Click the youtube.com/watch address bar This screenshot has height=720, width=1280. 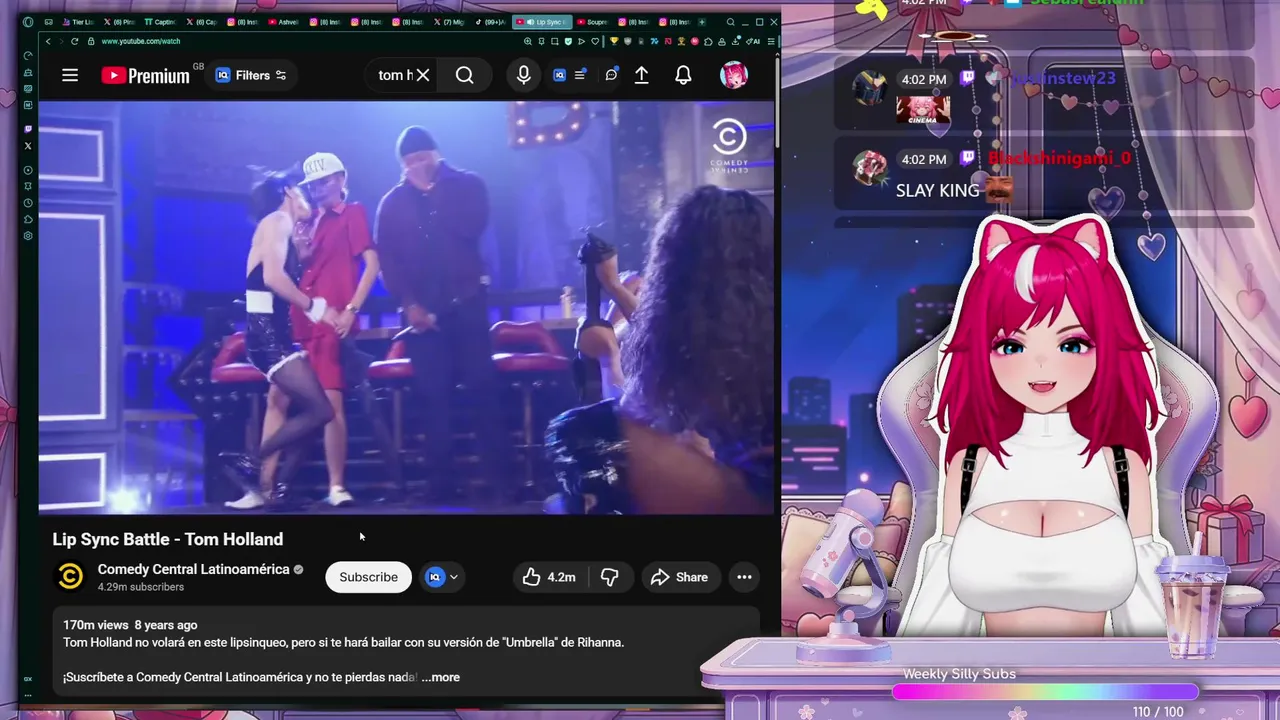[x=140, y=41]
